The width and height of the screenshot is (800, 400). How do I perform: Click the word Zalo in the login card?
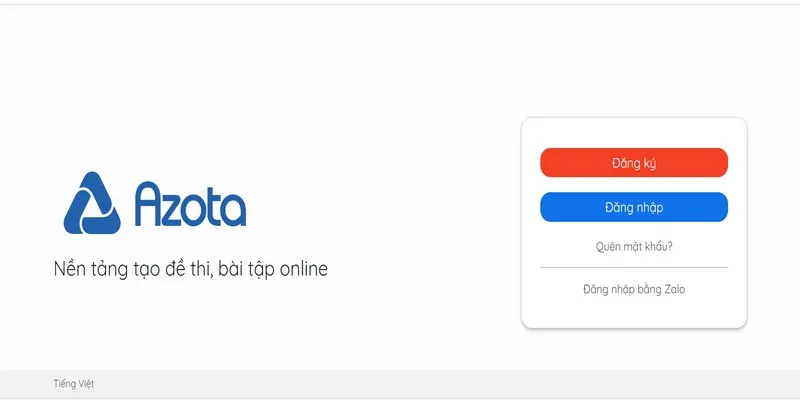tap(674, 289)
